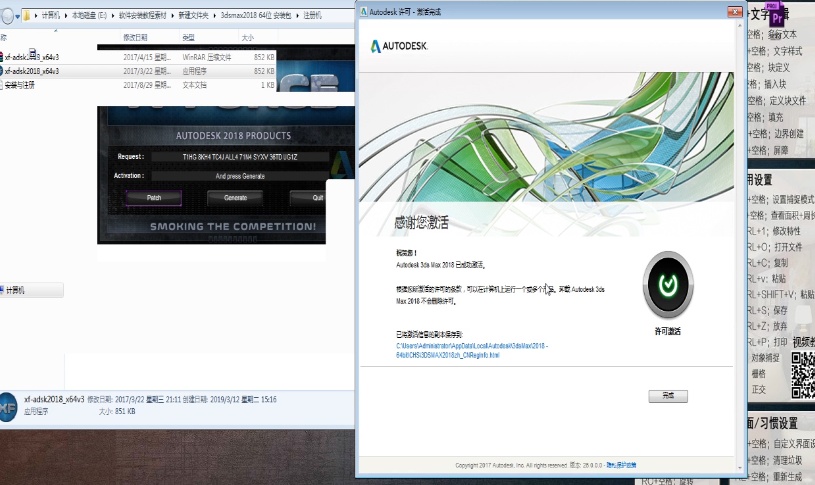Select the xf-adsk2018_x64v3 application file icon
The width and height of the screenshot is (815, 485).
[x=2, y=71]
